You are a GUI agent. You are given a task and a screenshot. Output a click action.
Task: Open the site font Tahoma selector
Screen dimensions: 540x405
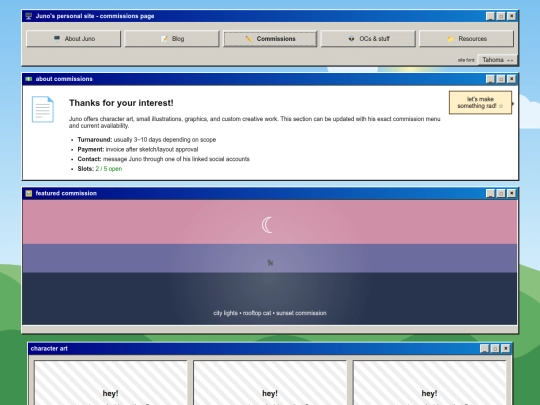click(498, 60)
